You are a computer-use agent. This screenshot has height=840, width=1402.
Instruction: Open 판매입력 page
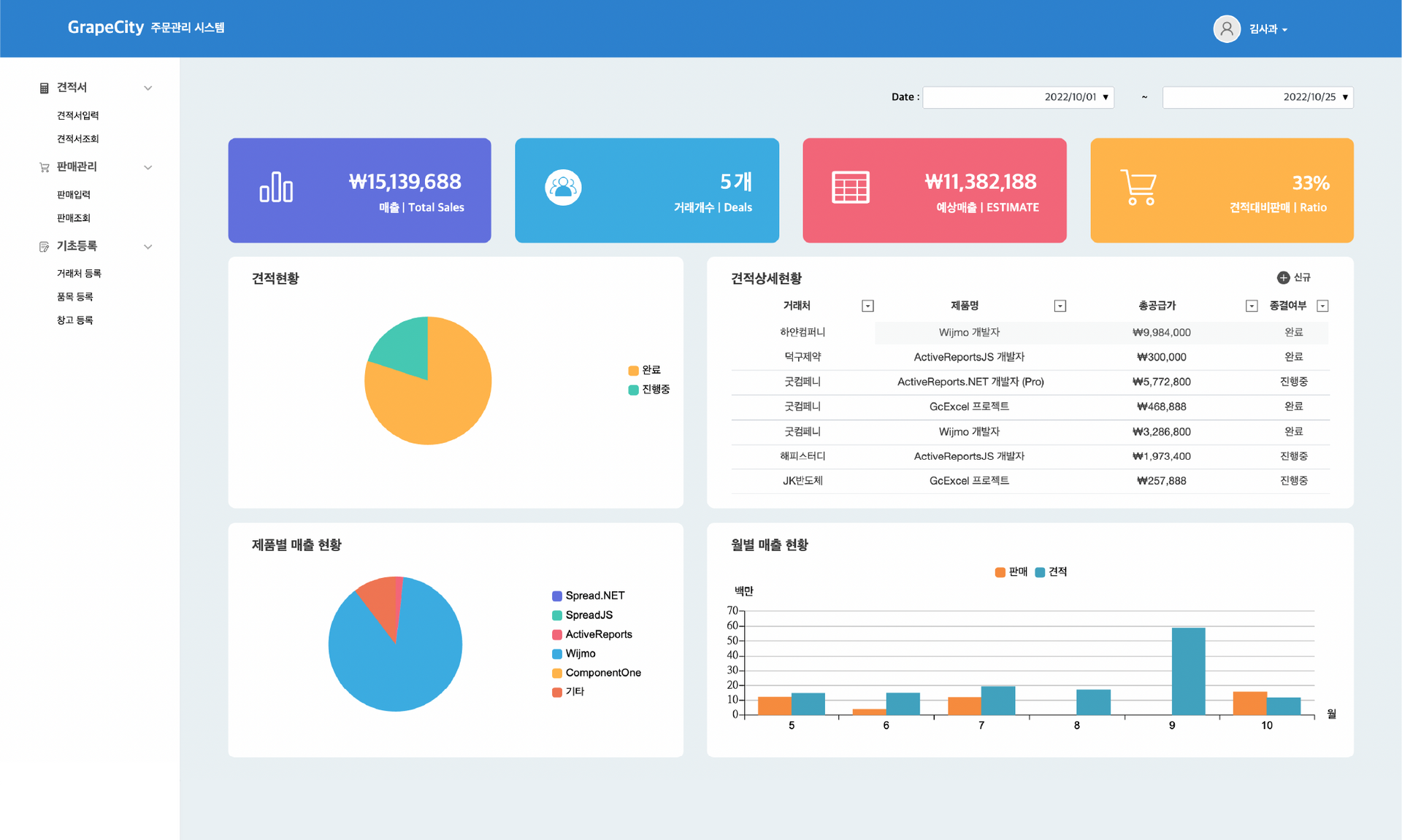[74, 194]
